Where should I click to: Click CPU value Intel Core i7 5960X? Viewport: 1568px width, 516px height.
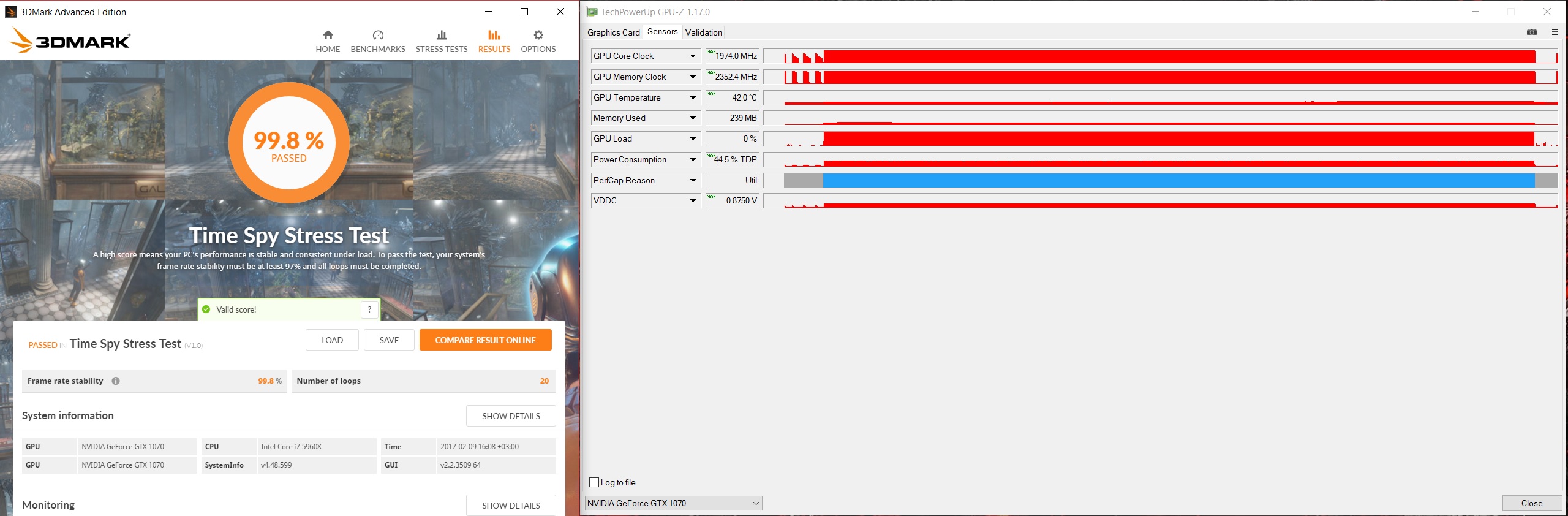pos(291,447)
